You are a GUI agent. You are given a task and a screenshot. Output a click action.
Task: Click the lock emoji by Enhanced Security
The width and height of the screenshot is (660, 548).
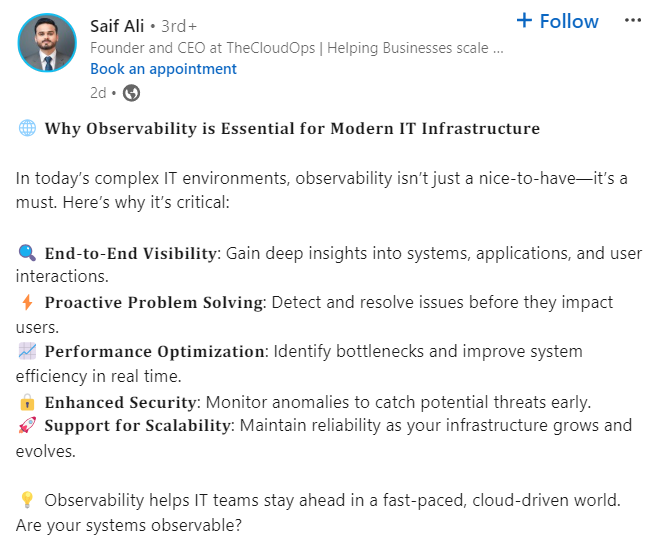click(27, 402)
